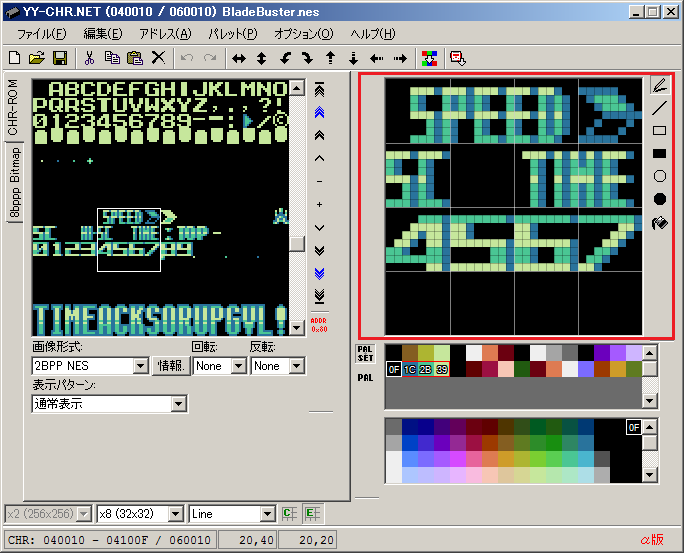The image size is (684, 553).
Task: Open the rotation None dropdown
Action: [239, 365]
